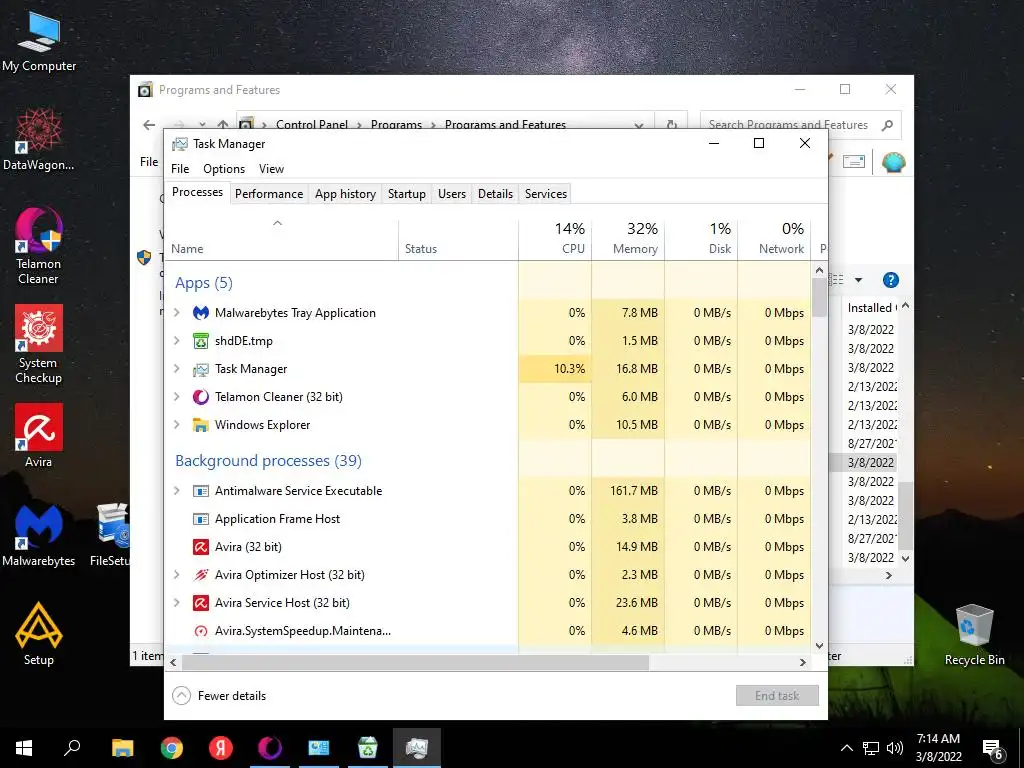
Task: Expand the Malwarebytes Tray Application row
Action: point(176,313)
